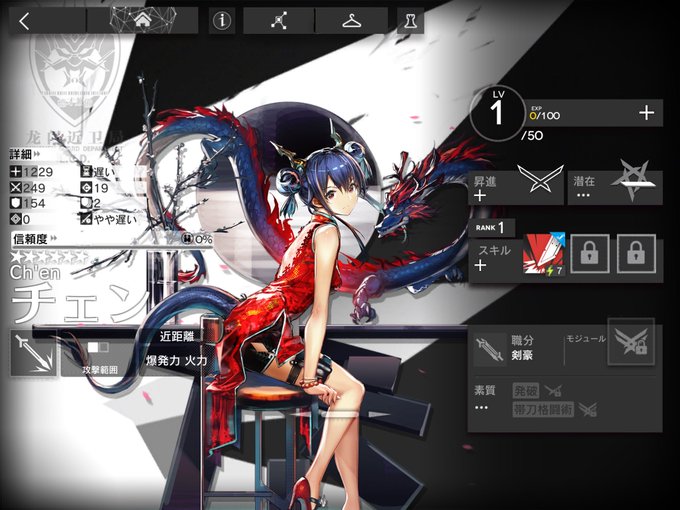This screenshot has width=680, height=510.
Task: View the 発破 talent
Action: (526, 391)
